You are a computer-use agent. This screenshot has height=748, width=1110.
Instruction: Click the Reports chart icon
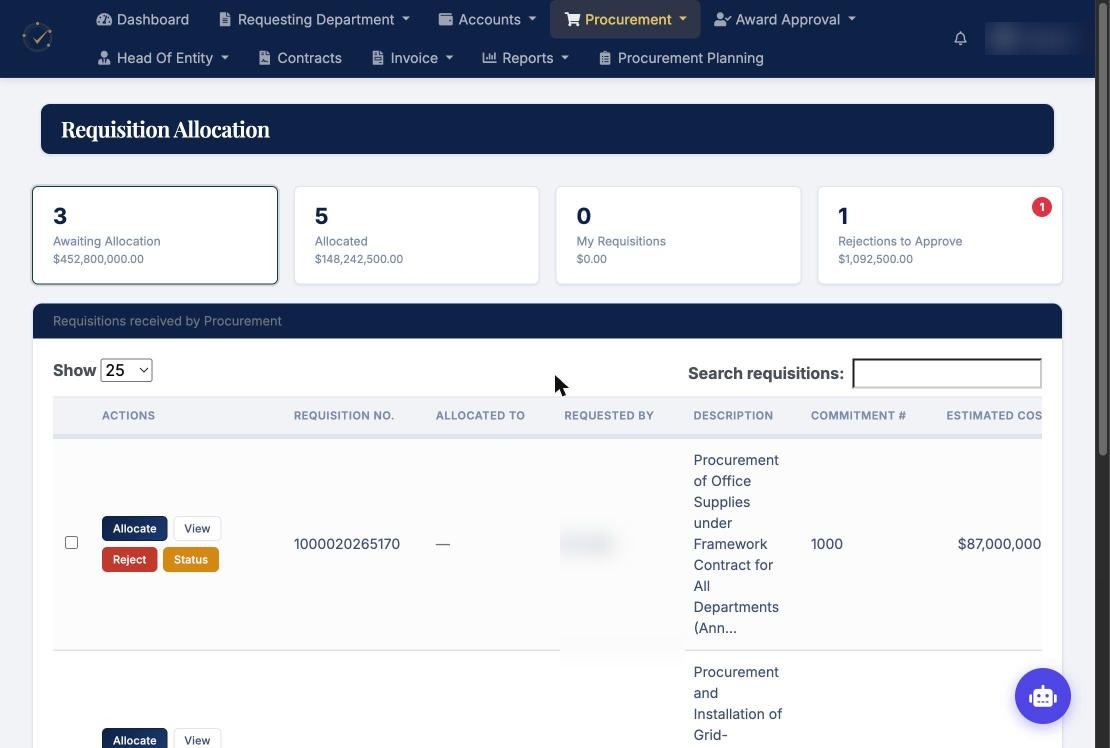489,58
